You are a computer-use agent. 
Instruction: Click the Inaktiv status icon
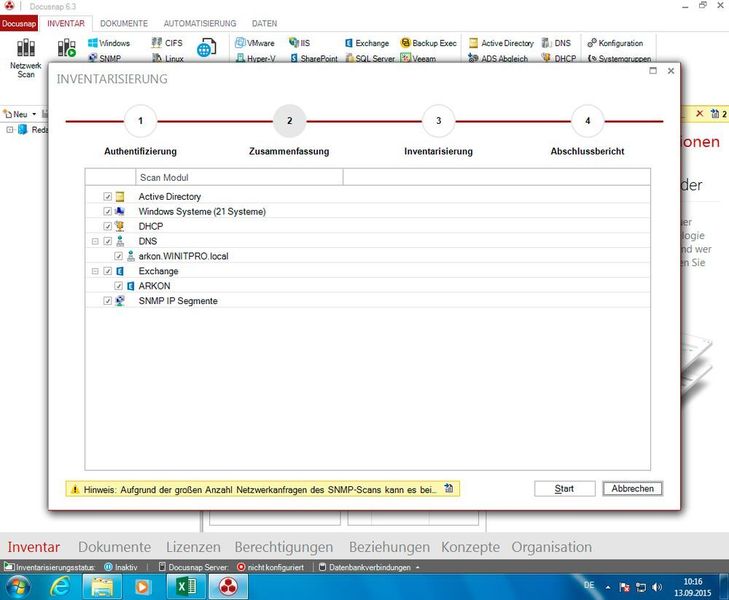point(108,567)
